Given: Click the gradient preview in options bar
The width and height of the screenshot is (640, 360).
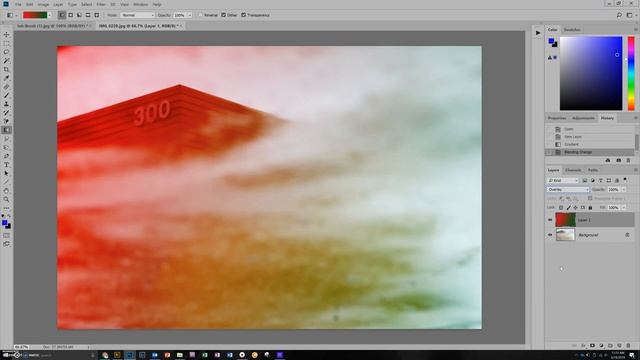Looking at the screenshot, I should [x=35, y=15].
